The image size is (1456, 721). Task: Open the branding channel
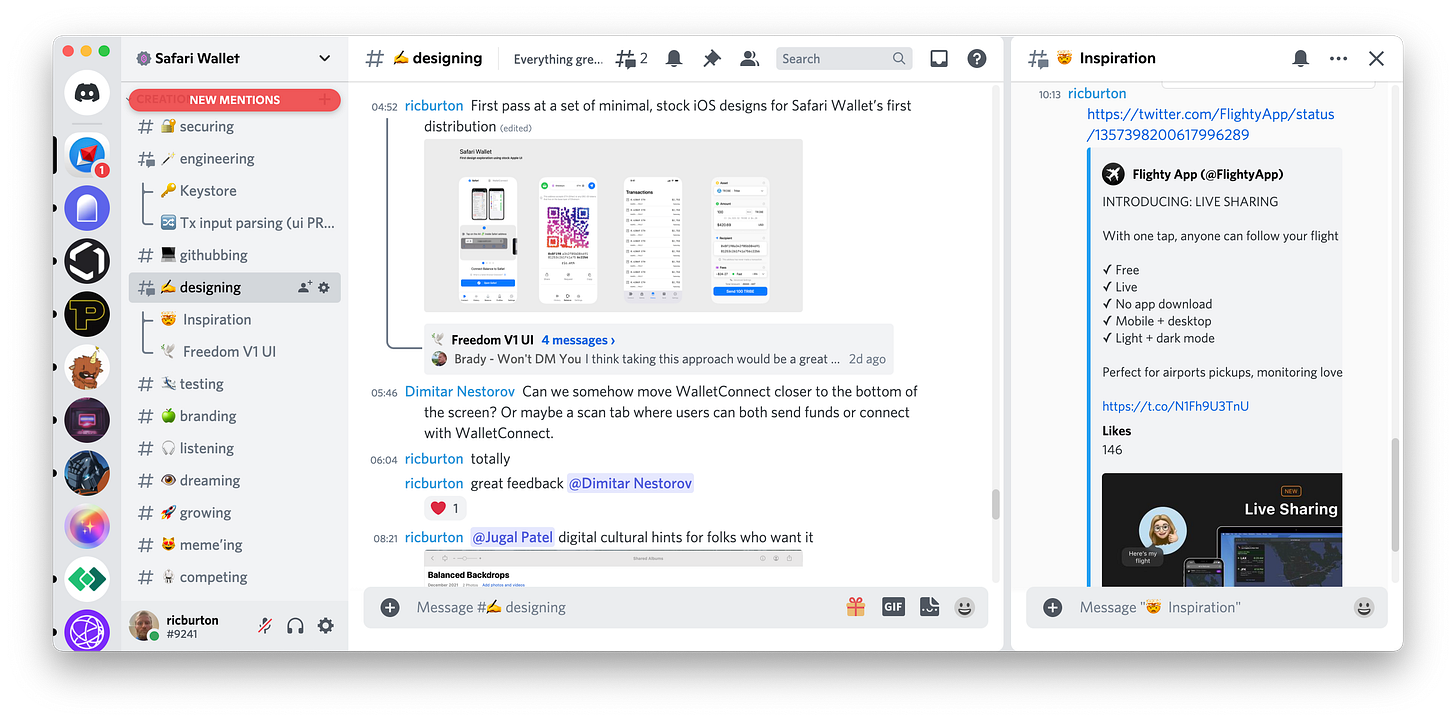click(235, 416)
